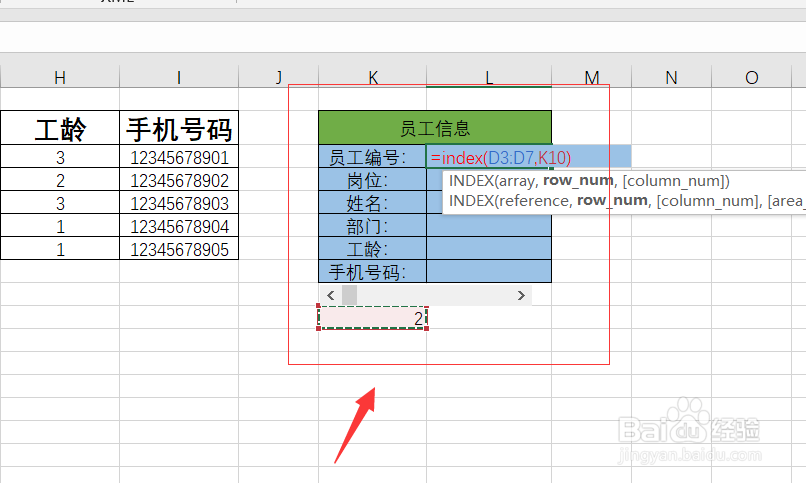
Task: Click the empty value cell beside 部门:
Action: [x=489, y=226]
